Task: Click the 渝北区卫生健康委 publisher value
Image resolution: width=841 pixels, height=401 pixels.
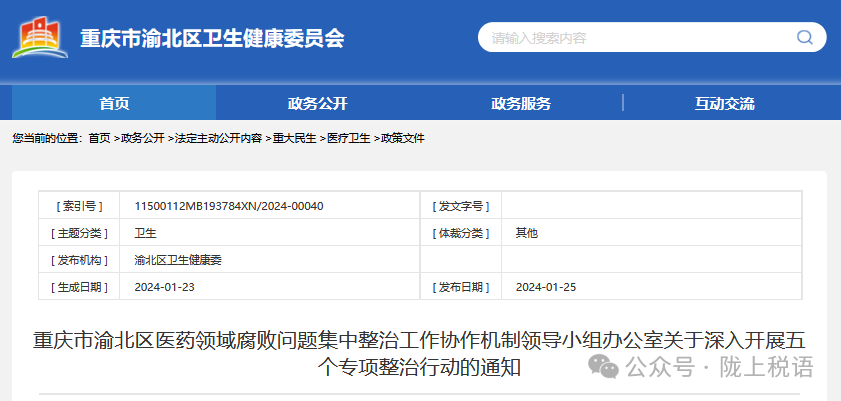Action: tap(178, 261)
